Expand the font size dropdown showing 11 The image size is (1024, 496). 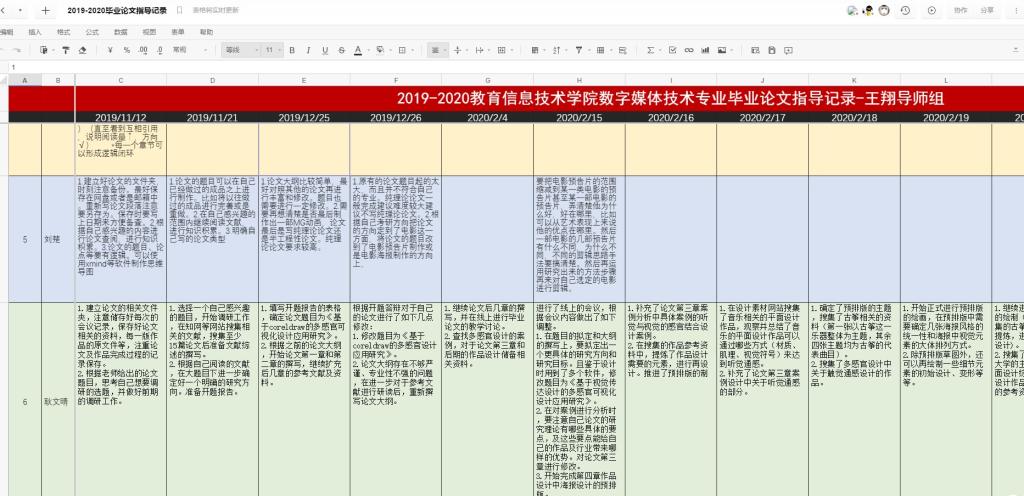tap(273, 49)
